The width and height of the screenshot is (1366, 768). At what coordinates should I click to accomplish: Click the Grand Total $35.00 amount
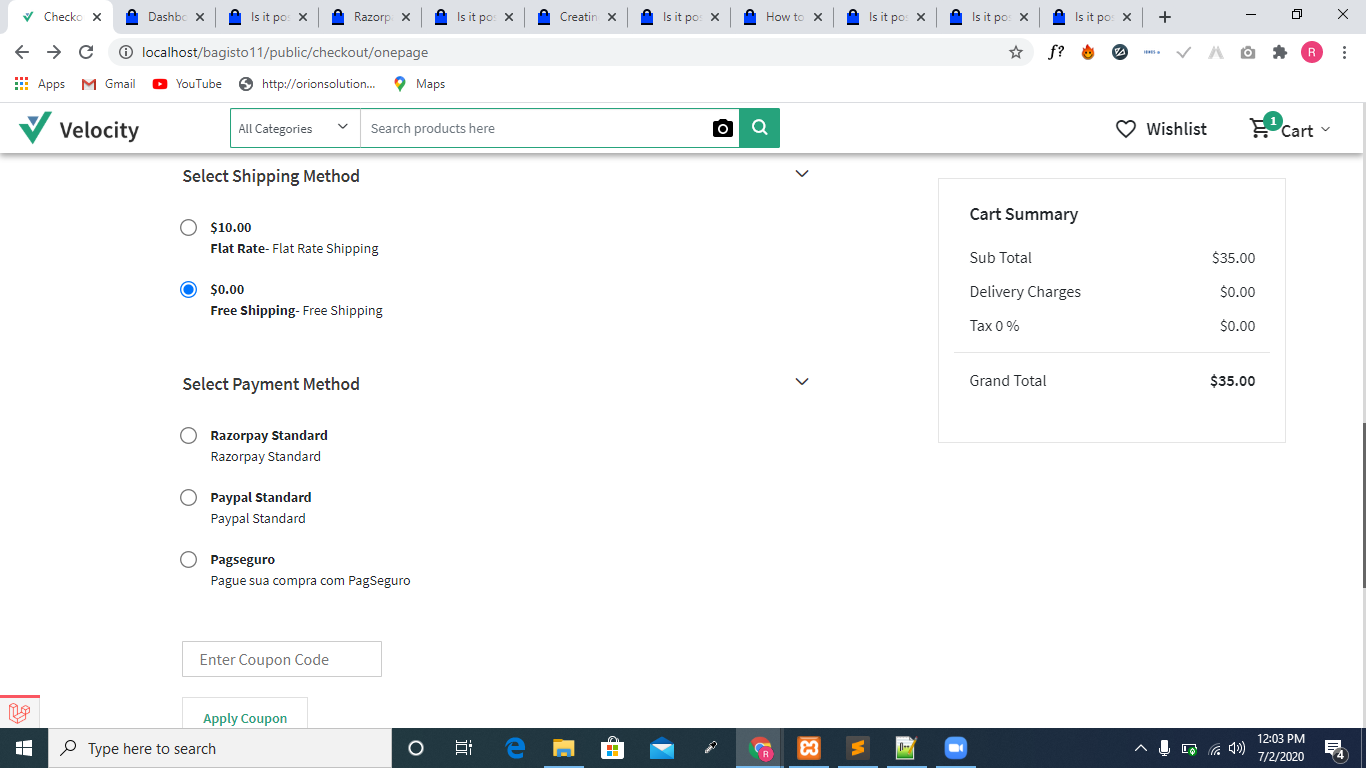1232,381
